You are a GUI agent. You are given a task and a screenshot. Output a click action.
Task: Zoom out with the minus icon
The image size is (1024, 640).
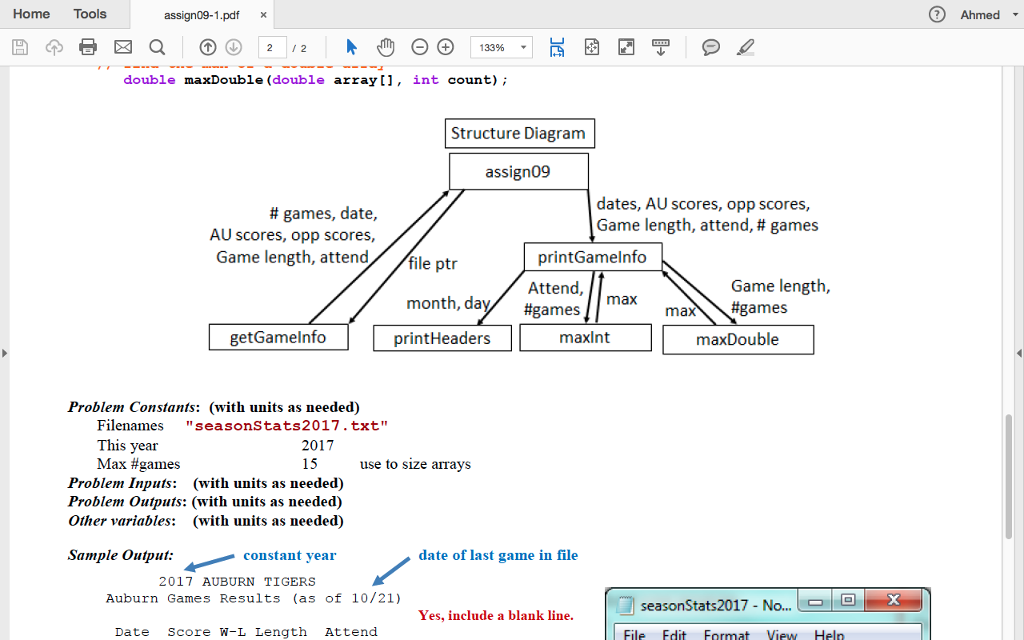pyautogui.click(x=417, y=46)
